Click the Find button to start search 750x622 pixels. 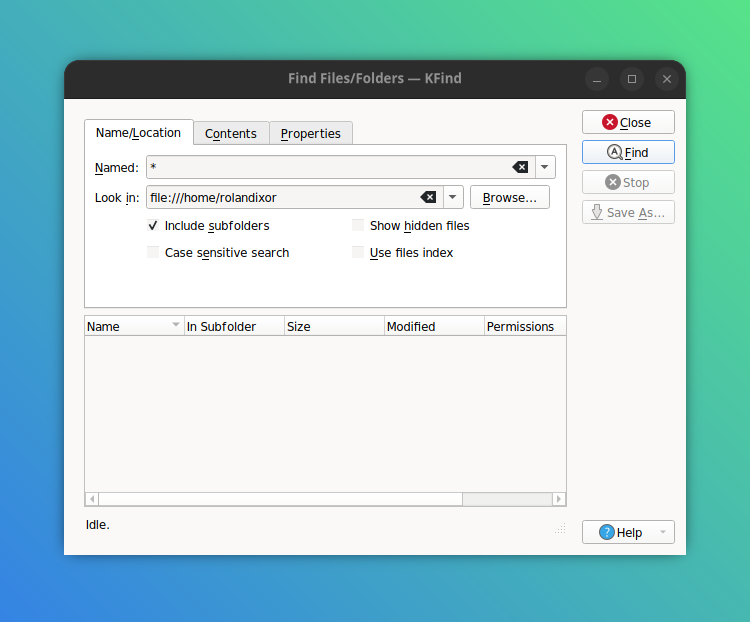click(x=628, y=152)
